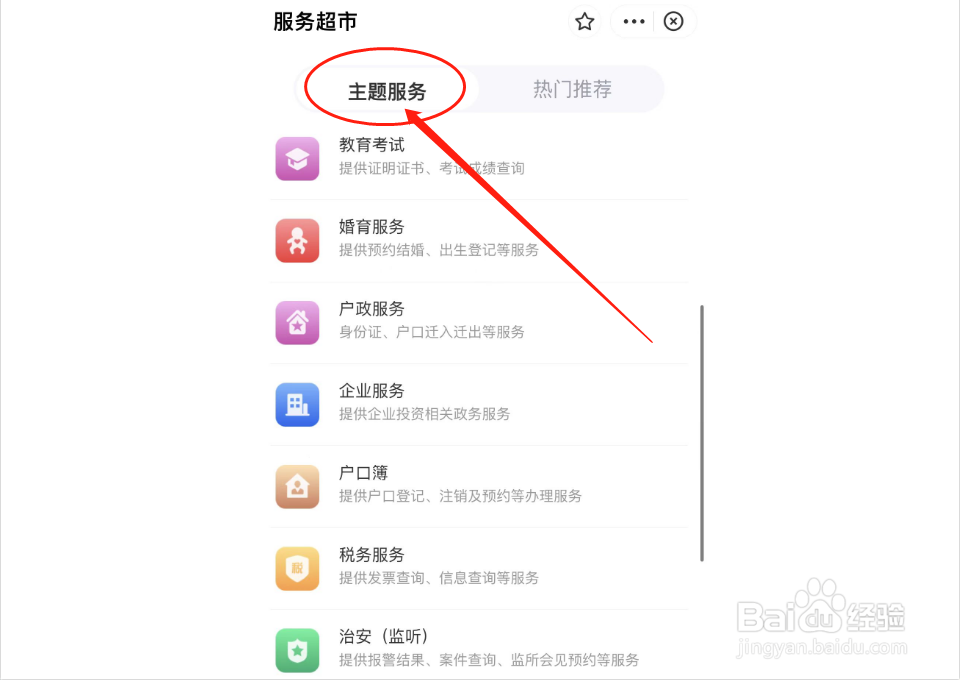Click the 户口簿 house person icon
The image size is (960, 680).
point(297,487)
